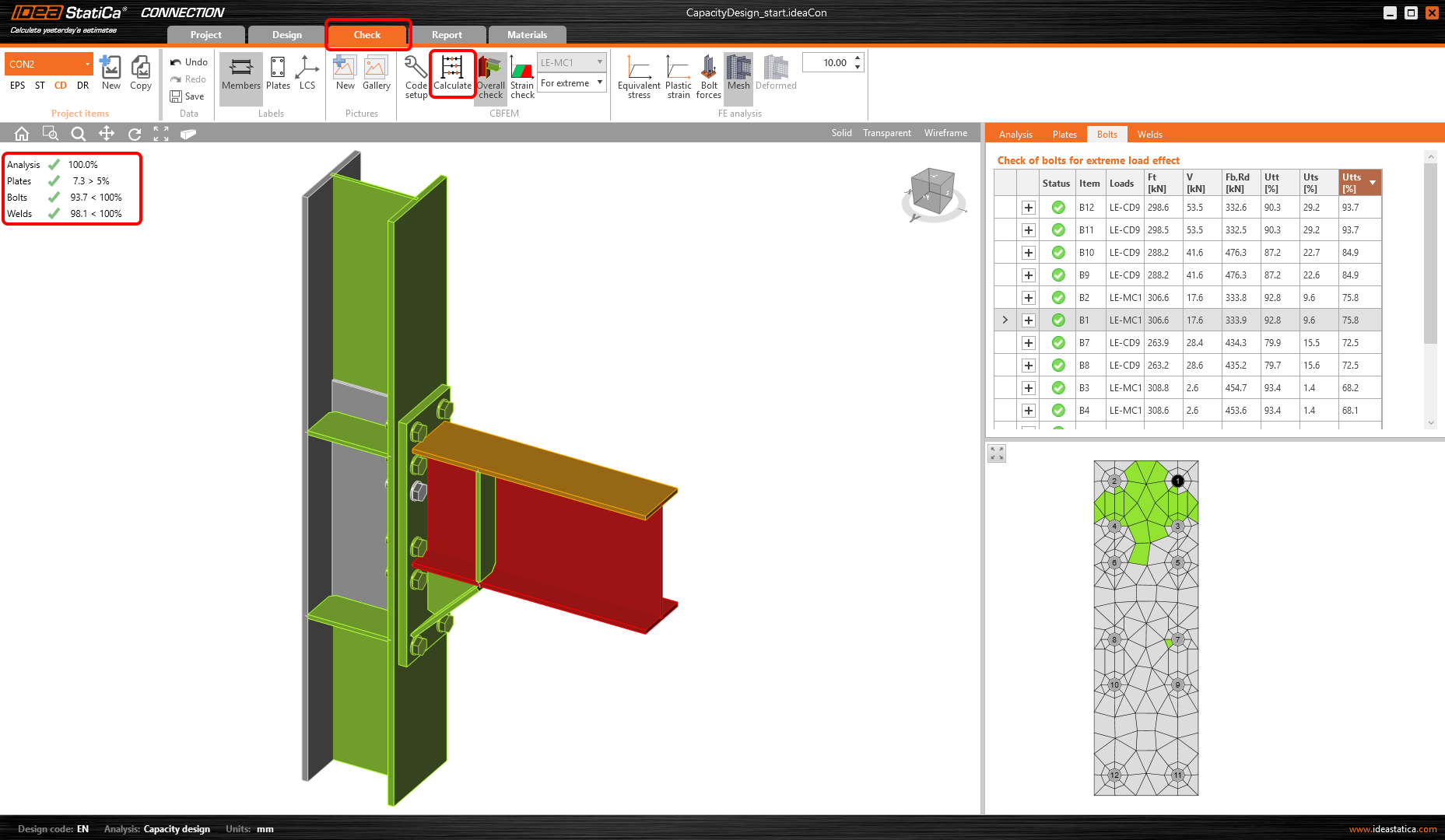
Task: Click the fit-all view icon
Action: coord(161,134)
